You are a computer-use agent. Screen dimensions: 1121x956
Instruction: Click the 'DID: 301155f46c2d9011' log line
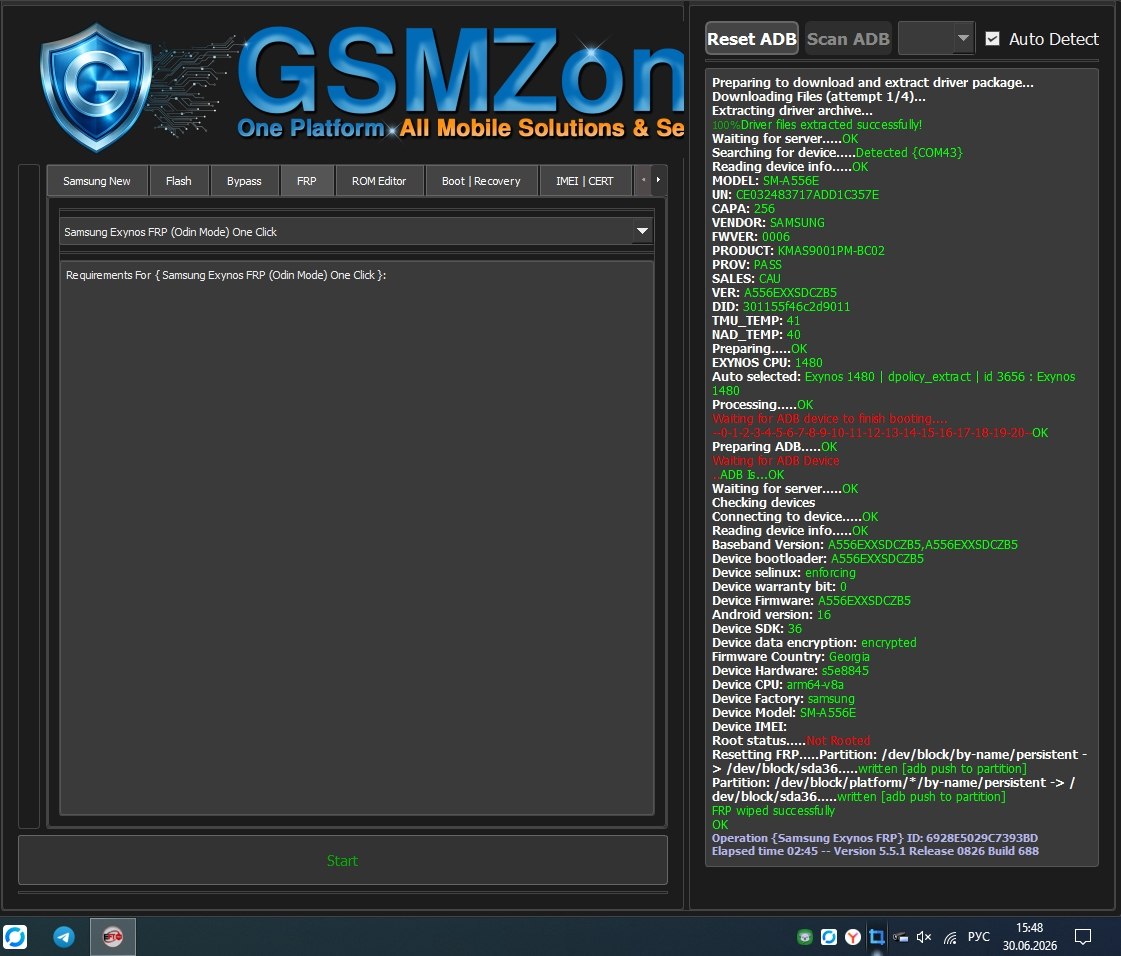click(781, 306)
